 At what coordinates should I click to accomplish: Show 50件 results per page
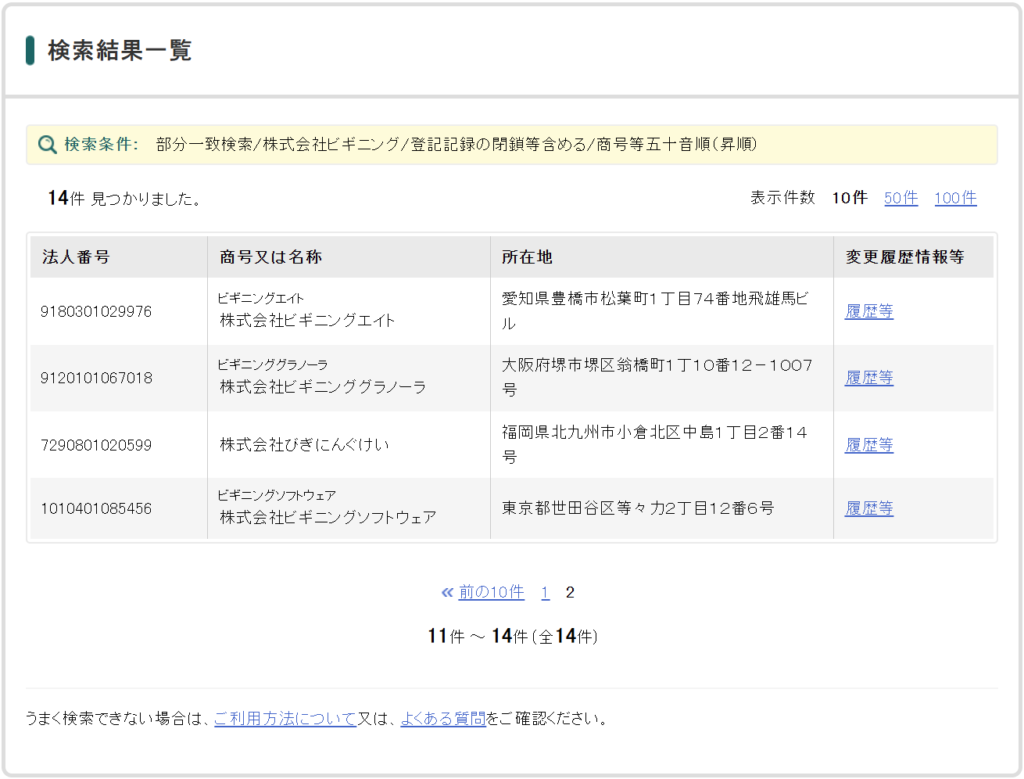pyautogui.click(x=901, y=197)
